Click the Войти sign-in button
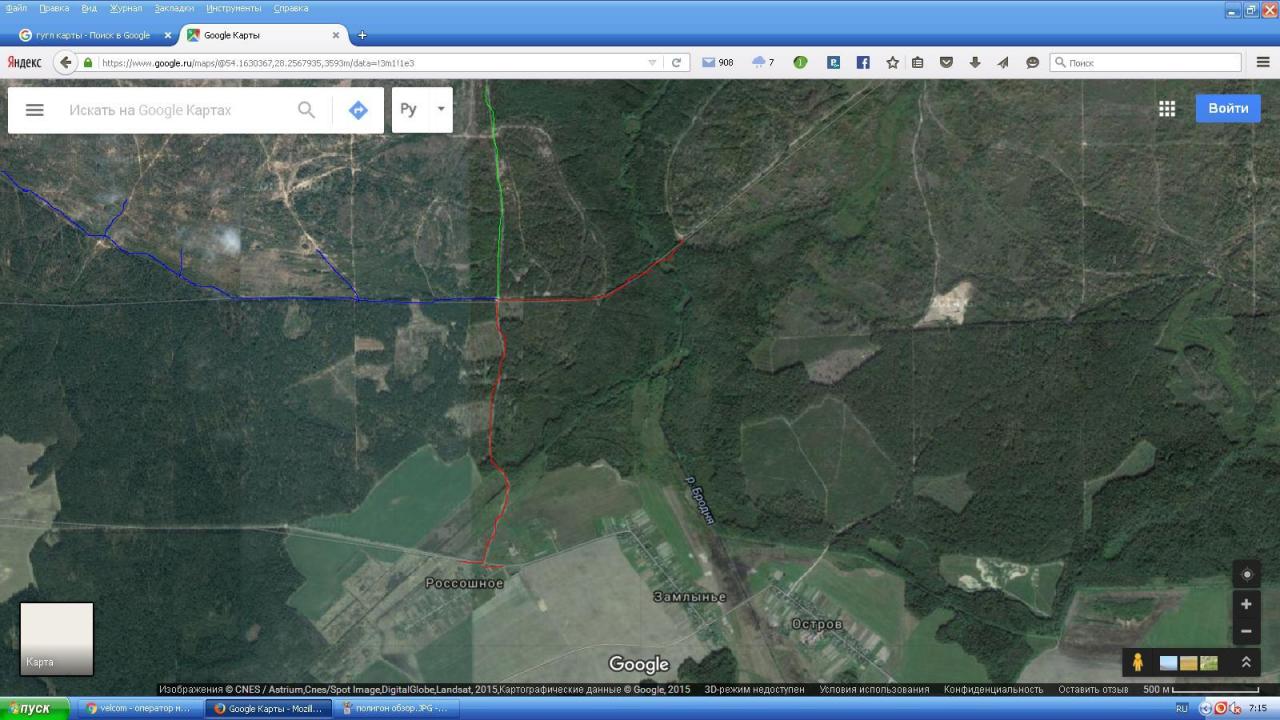 pyautogui.click(x=1227, y=108)
